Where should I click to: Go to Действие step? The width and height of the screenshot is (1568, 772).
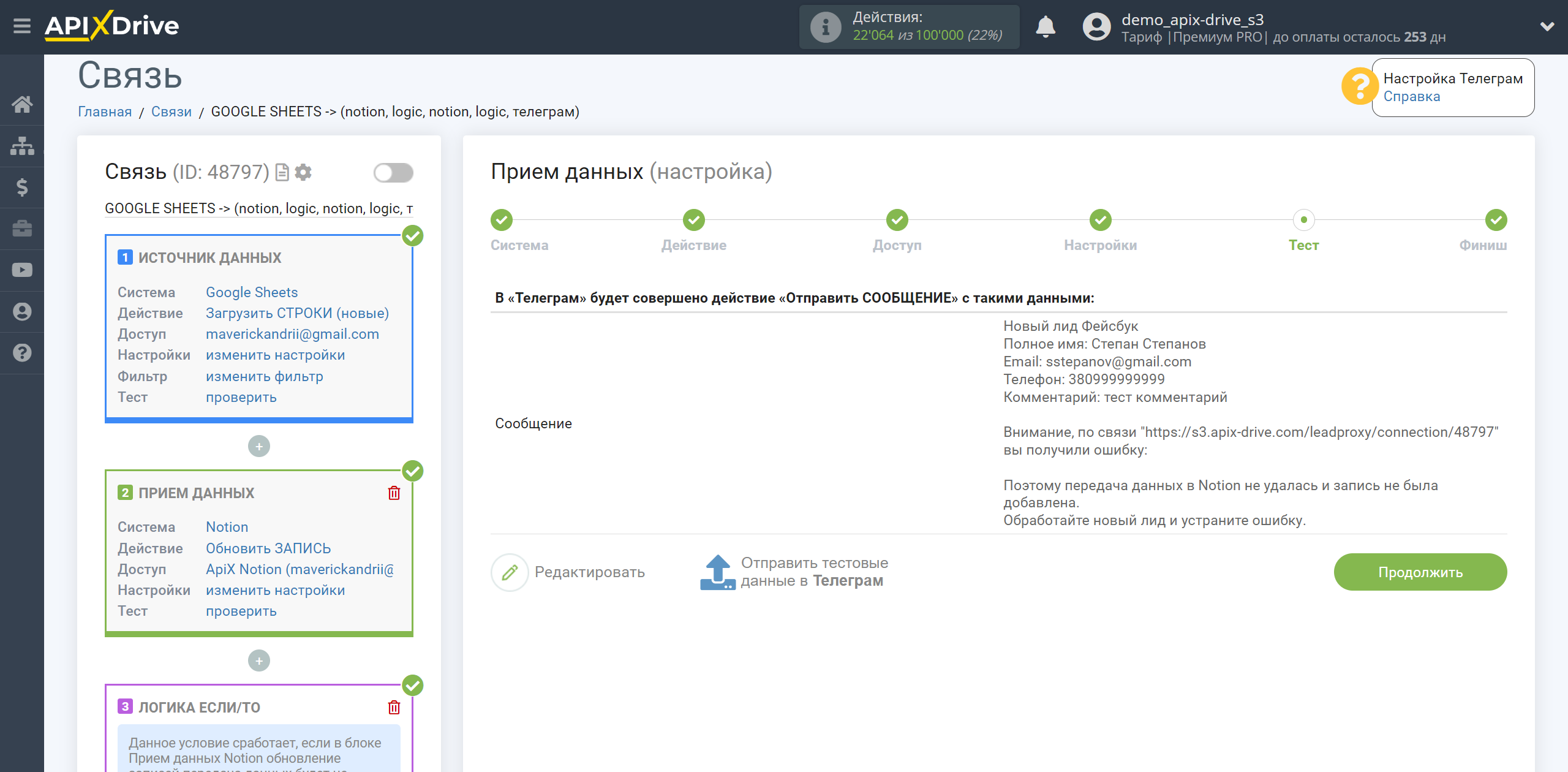coord(693,220)
